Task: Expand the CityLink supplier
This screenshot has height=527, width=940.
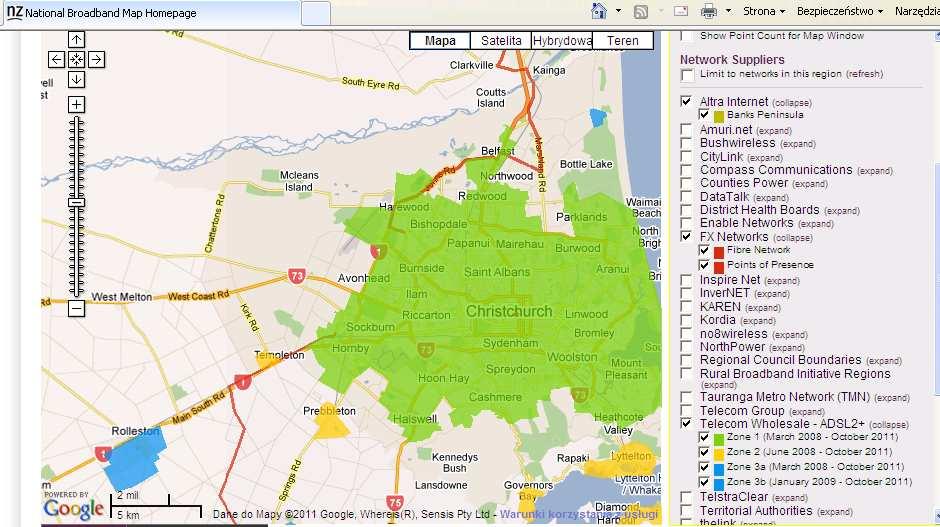Action: click(765, 158)
